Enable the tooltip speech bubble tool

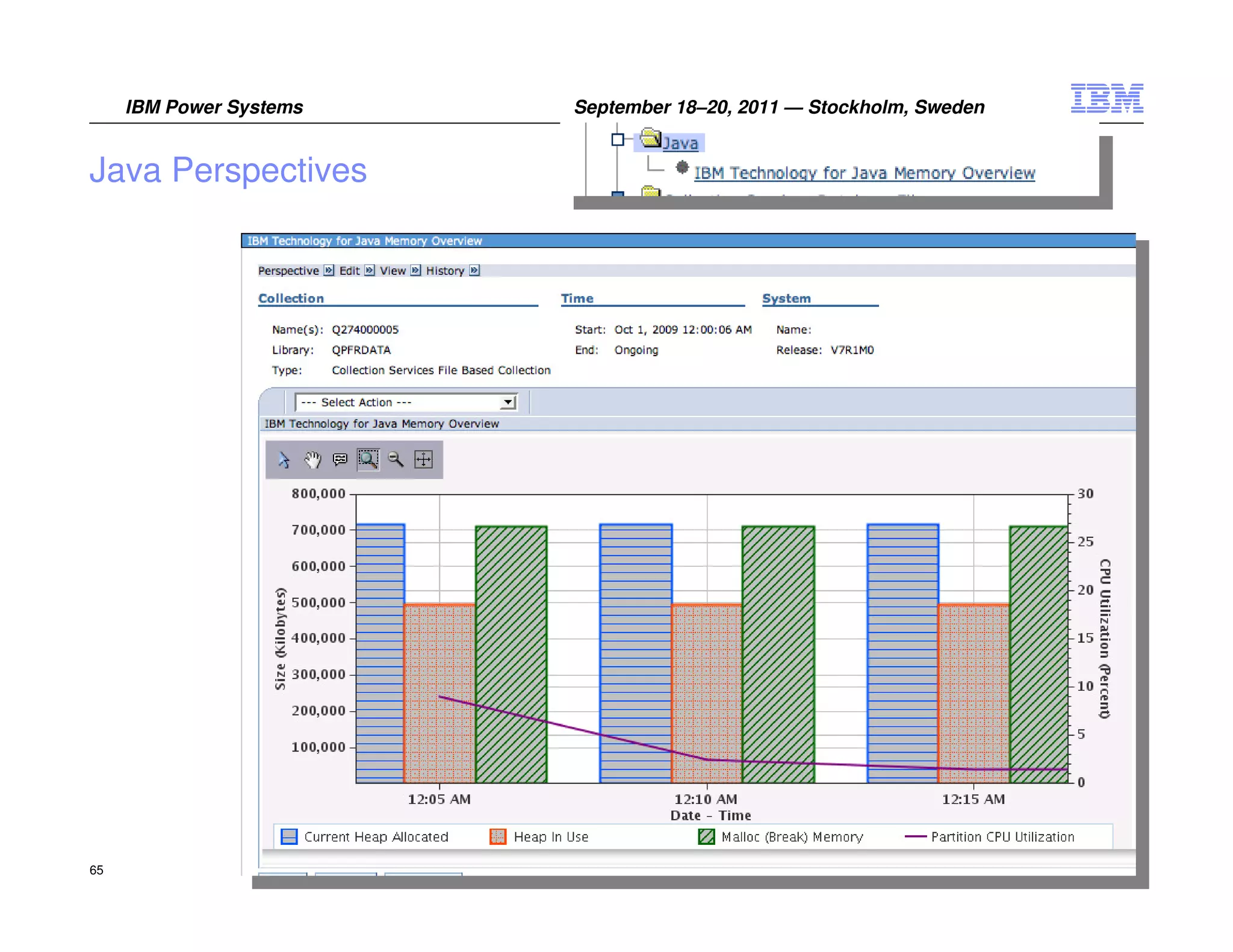340,460
